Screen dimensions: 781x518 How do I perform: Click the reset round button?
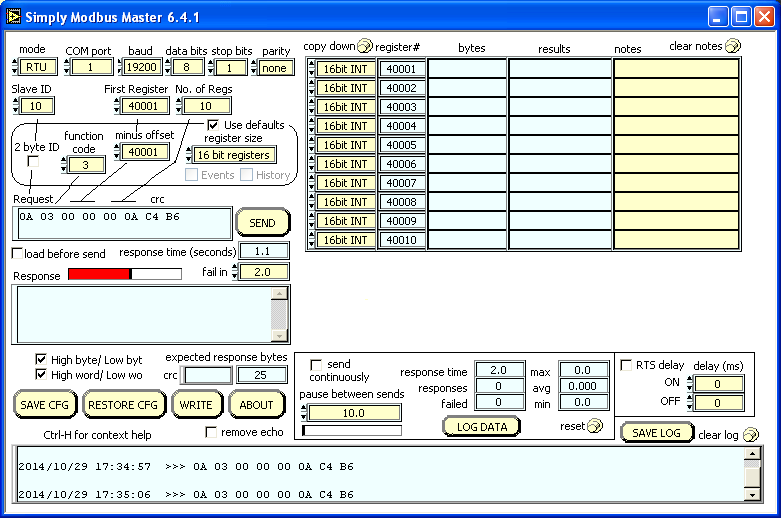click(x=595, y=426)
